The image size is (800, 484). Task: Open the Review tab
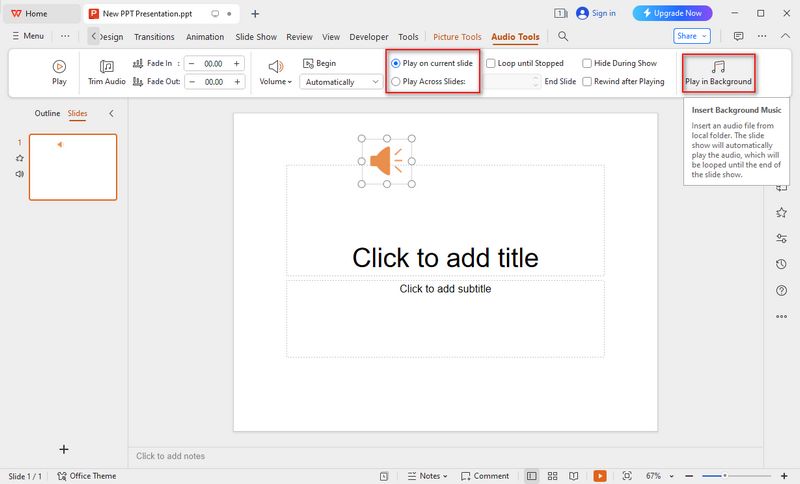coord(299,37)
